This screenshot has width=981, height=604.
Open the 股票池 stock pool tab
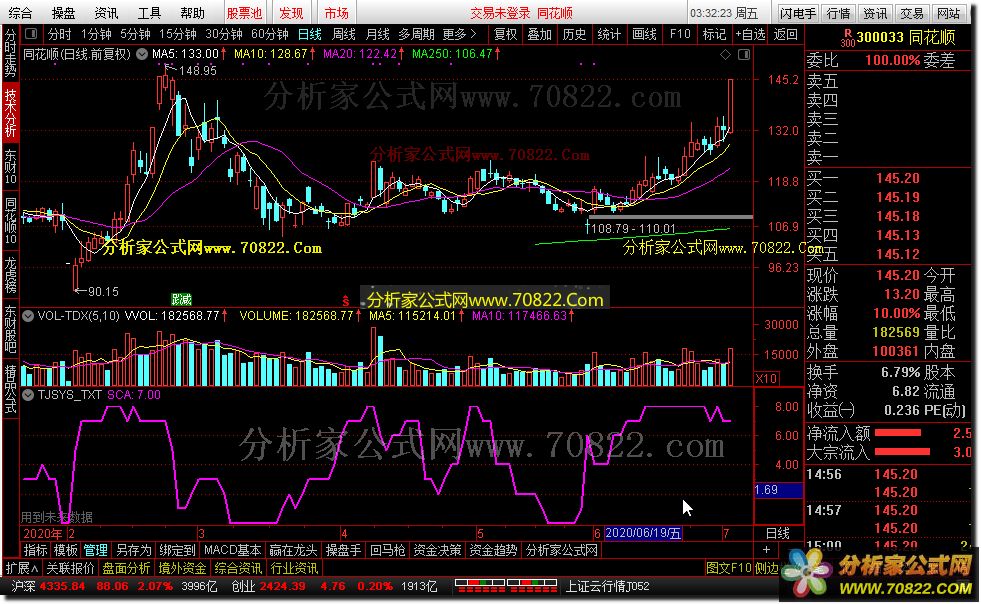[244, 13]
